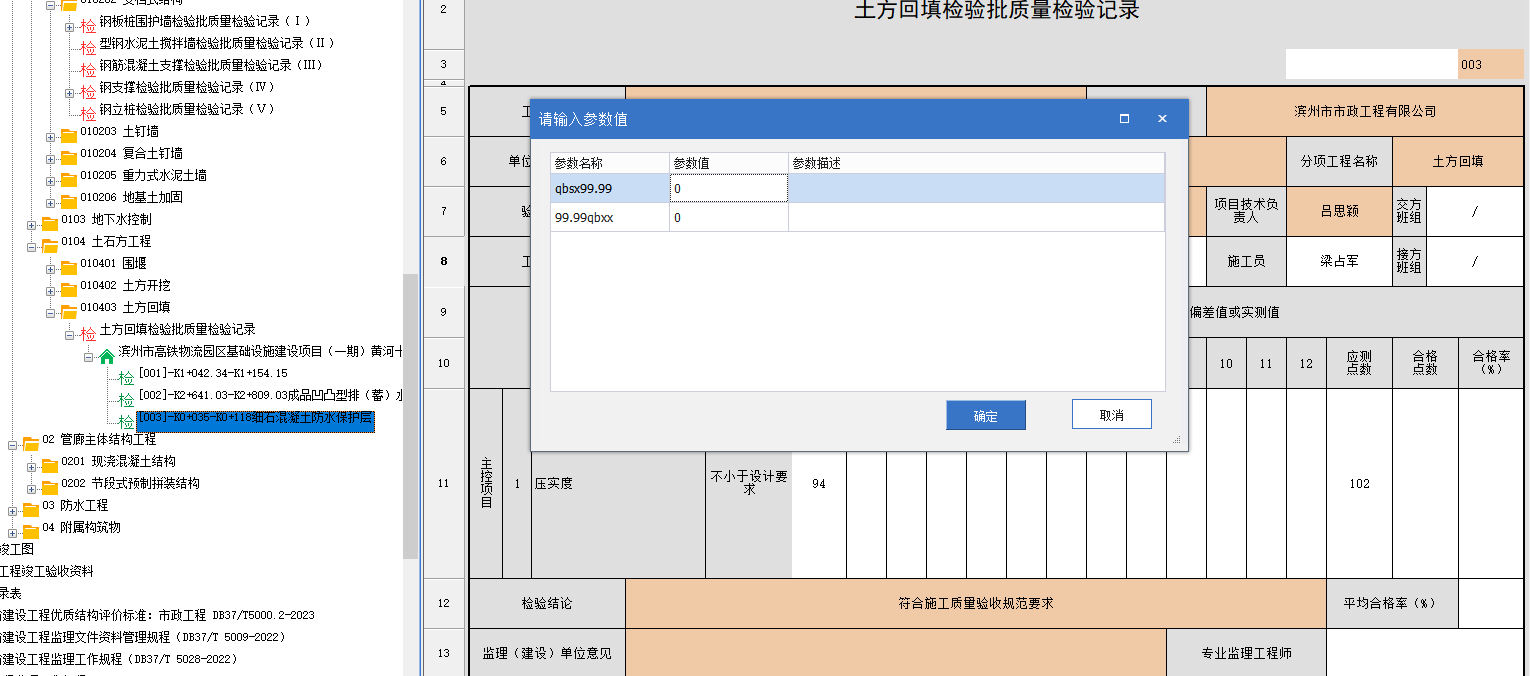The height and width of the screenshot is (676, 1530).
Task: Click the red 检 icon of 土方回填检验批质量检验记录
Action: coord(88,334)
